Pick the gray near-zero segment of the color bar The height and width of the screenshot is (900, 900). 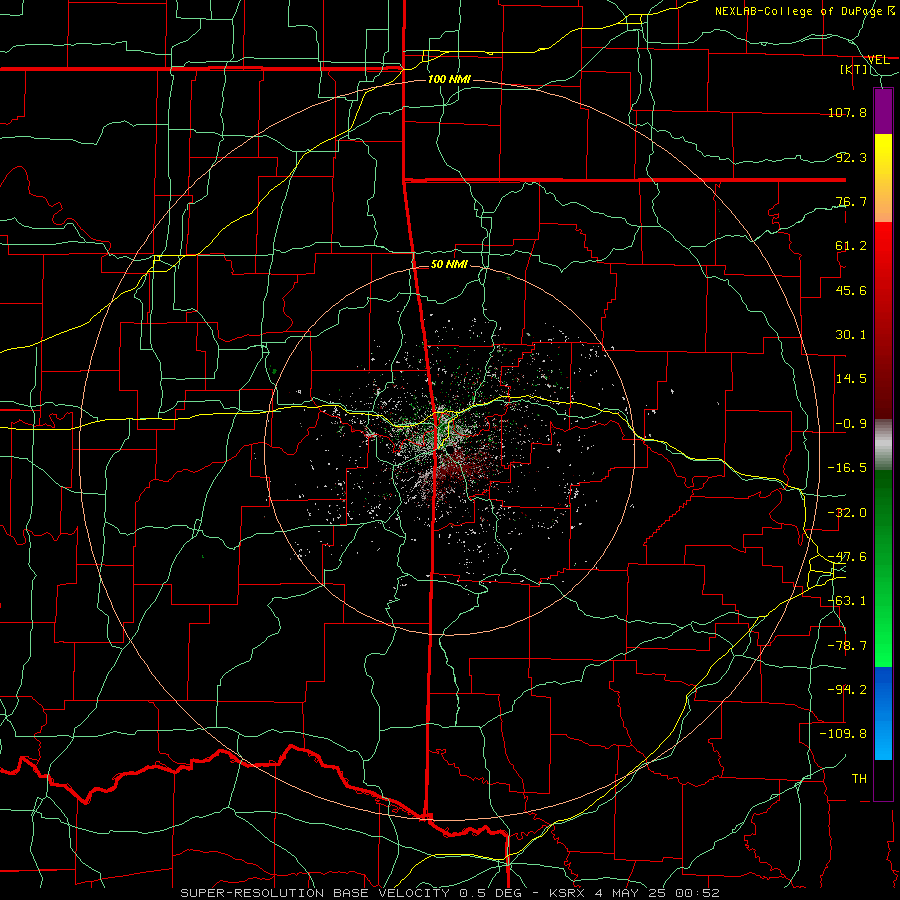883,445
